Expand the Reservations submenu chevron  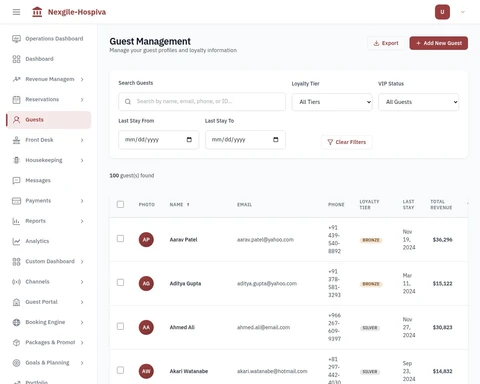click(x=82, y=100)
